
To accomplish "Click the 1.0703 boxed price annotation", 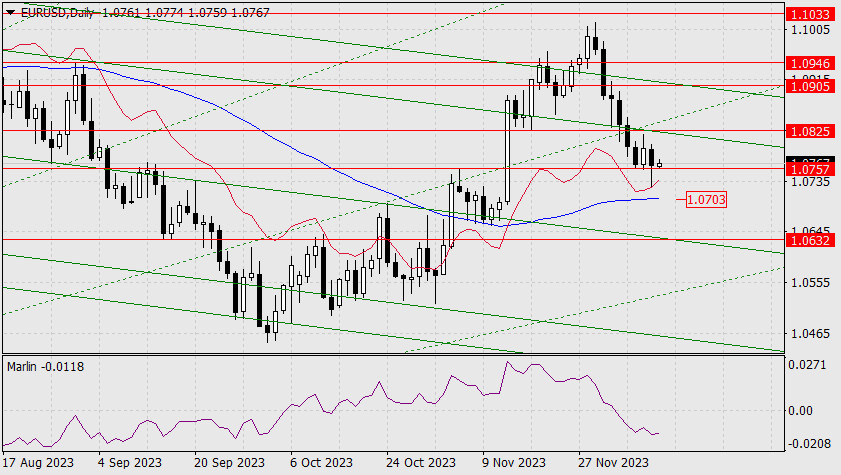I will tap(706, 199).
